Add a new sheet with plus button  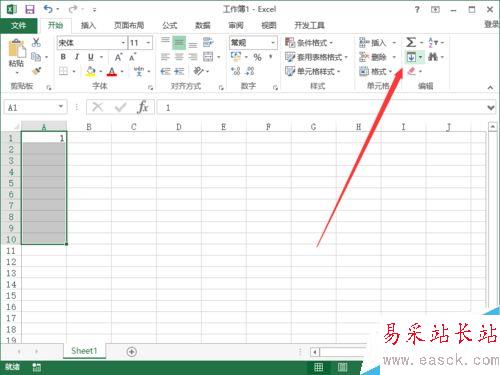click(x=132, y=352)
